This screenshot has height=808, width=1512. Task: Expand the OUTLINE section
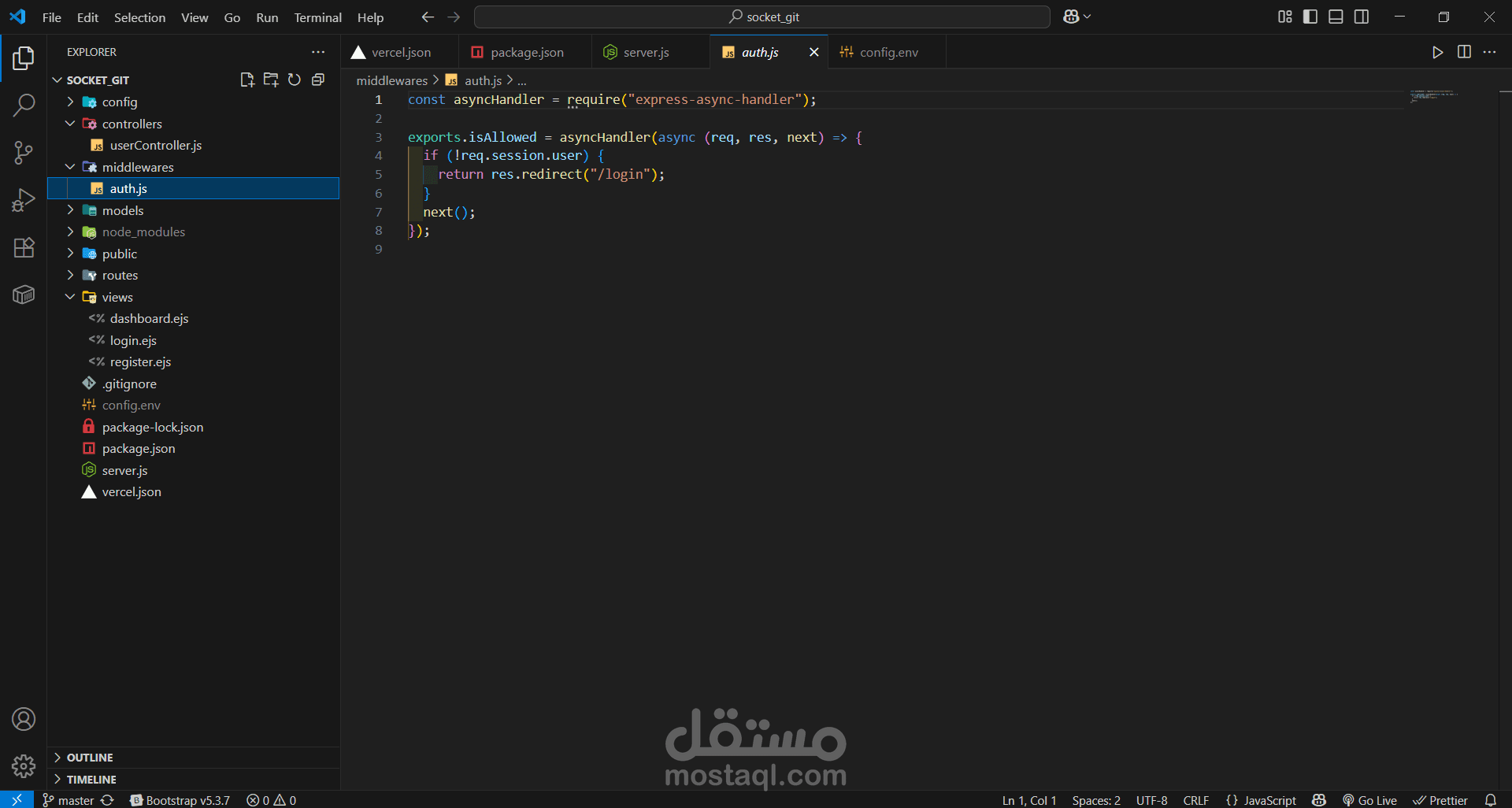click(x=193, y=757)
